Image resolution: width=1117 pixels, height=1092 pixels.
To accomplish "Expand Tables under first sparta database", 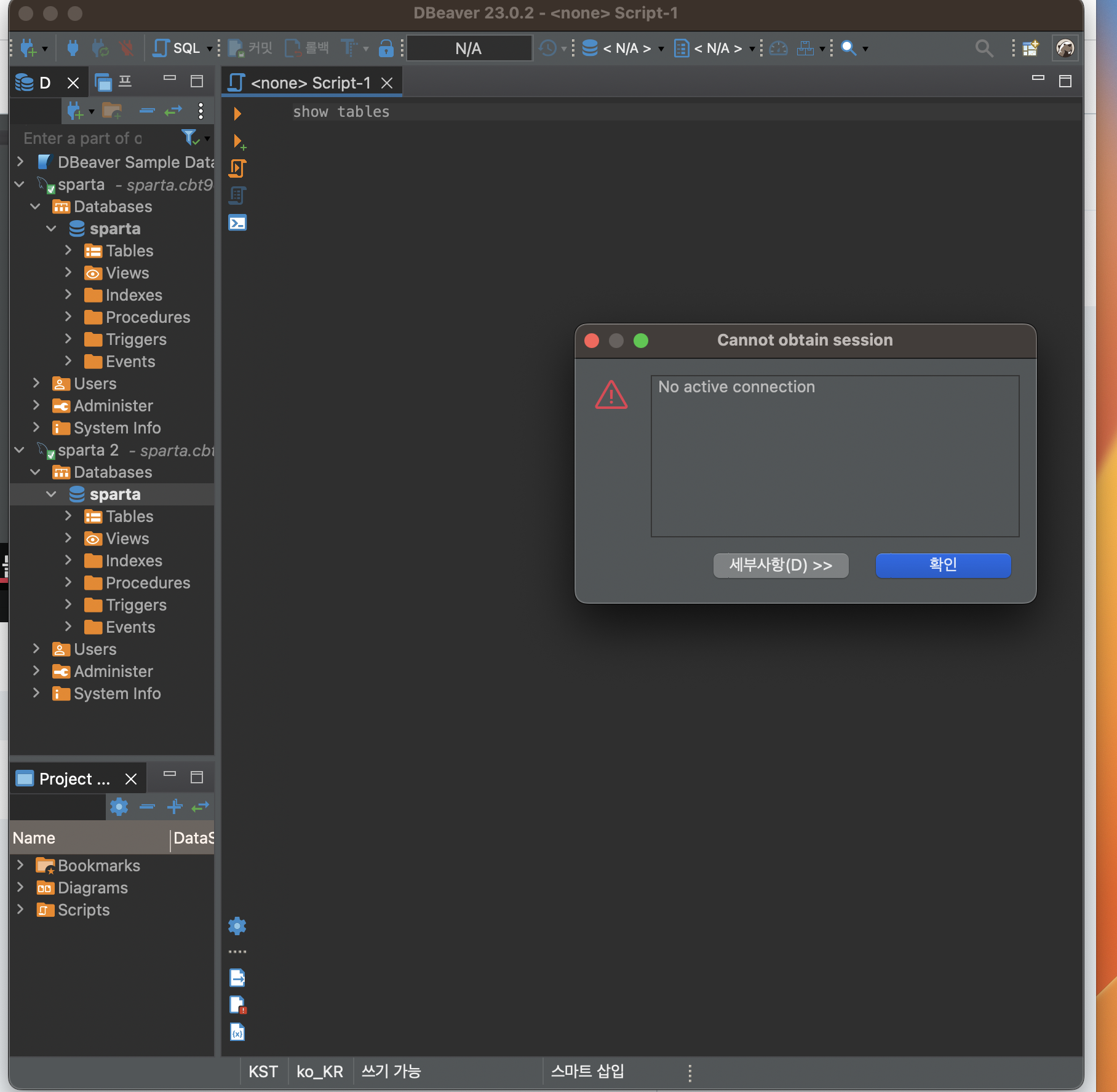I will click(68, 250).
